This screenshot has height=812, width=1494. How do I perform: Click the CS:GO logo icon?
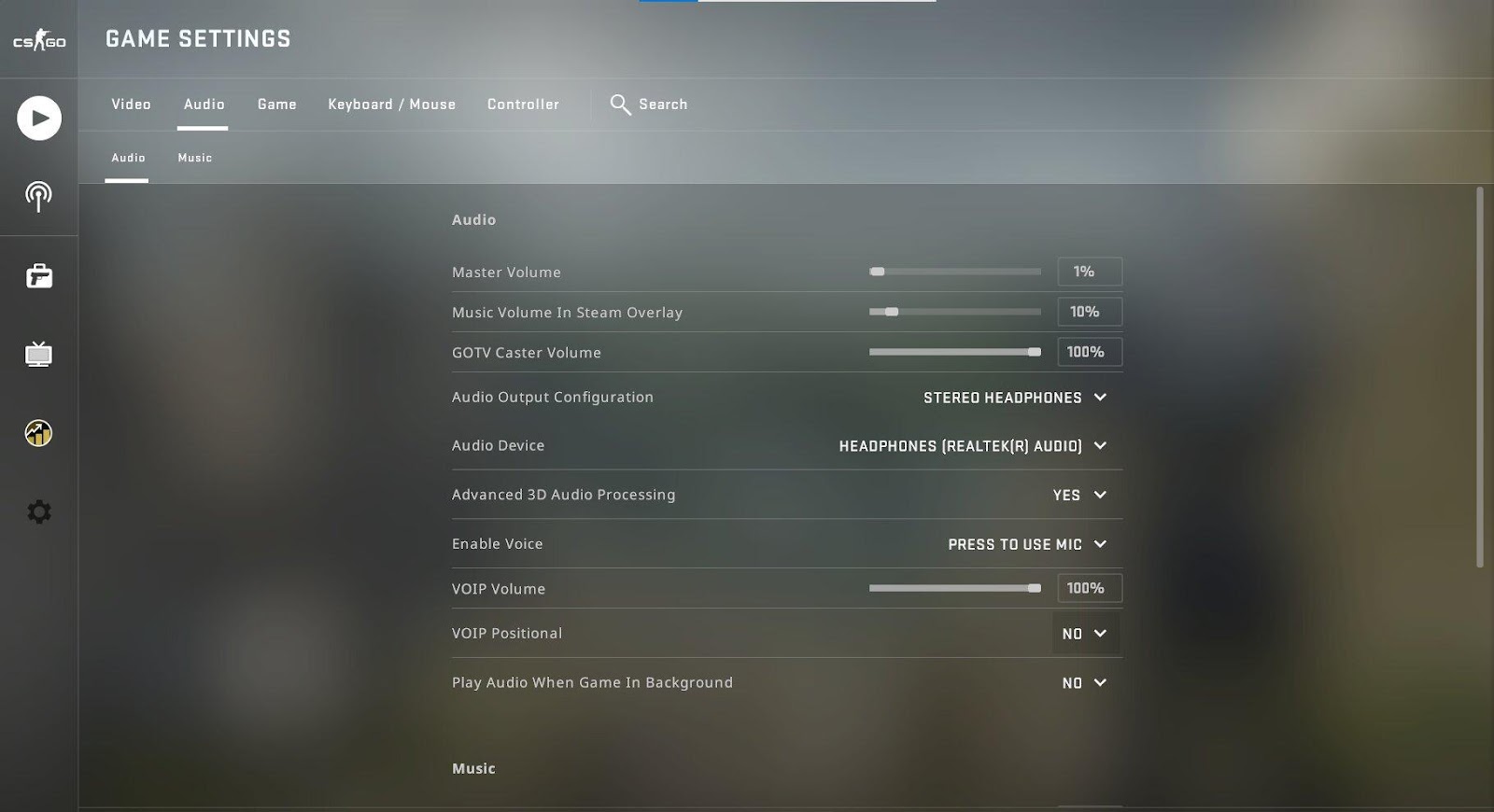click(x=39, y=40)
